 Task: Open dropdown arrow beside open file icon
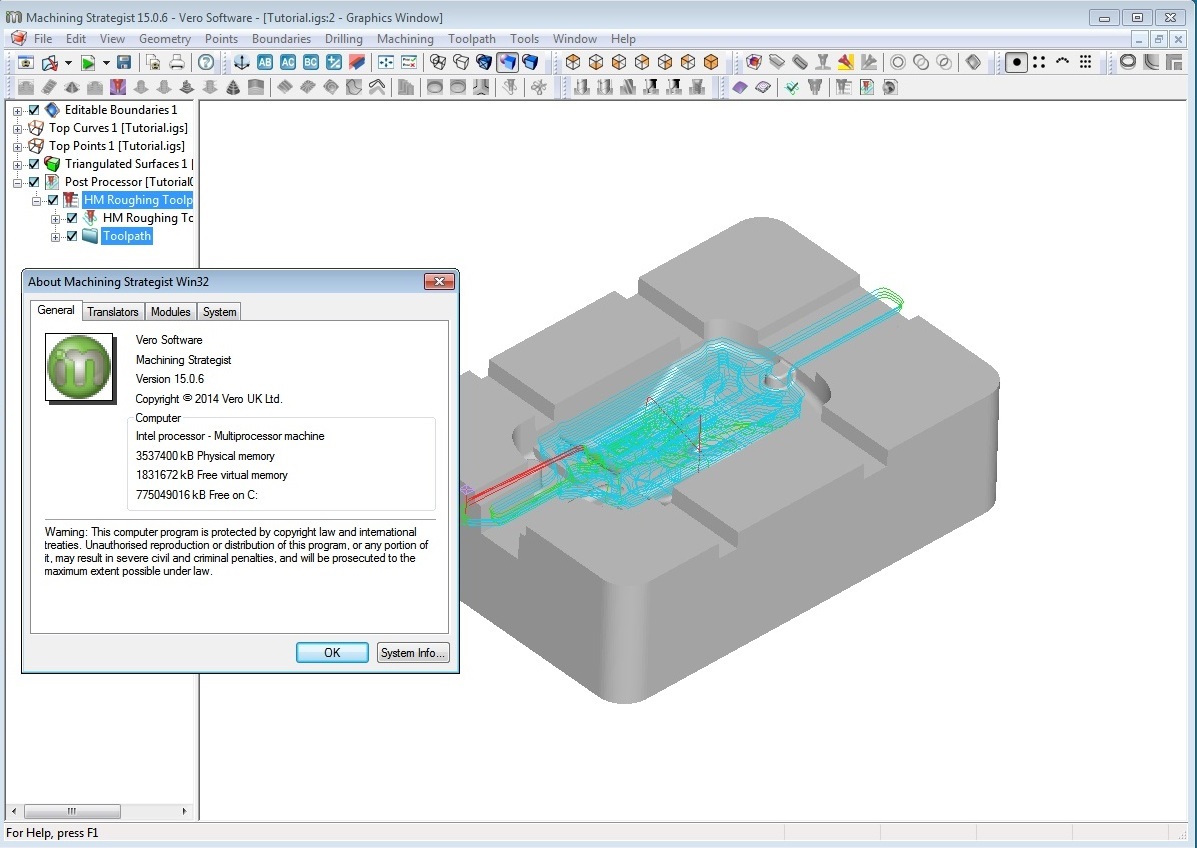68,63
